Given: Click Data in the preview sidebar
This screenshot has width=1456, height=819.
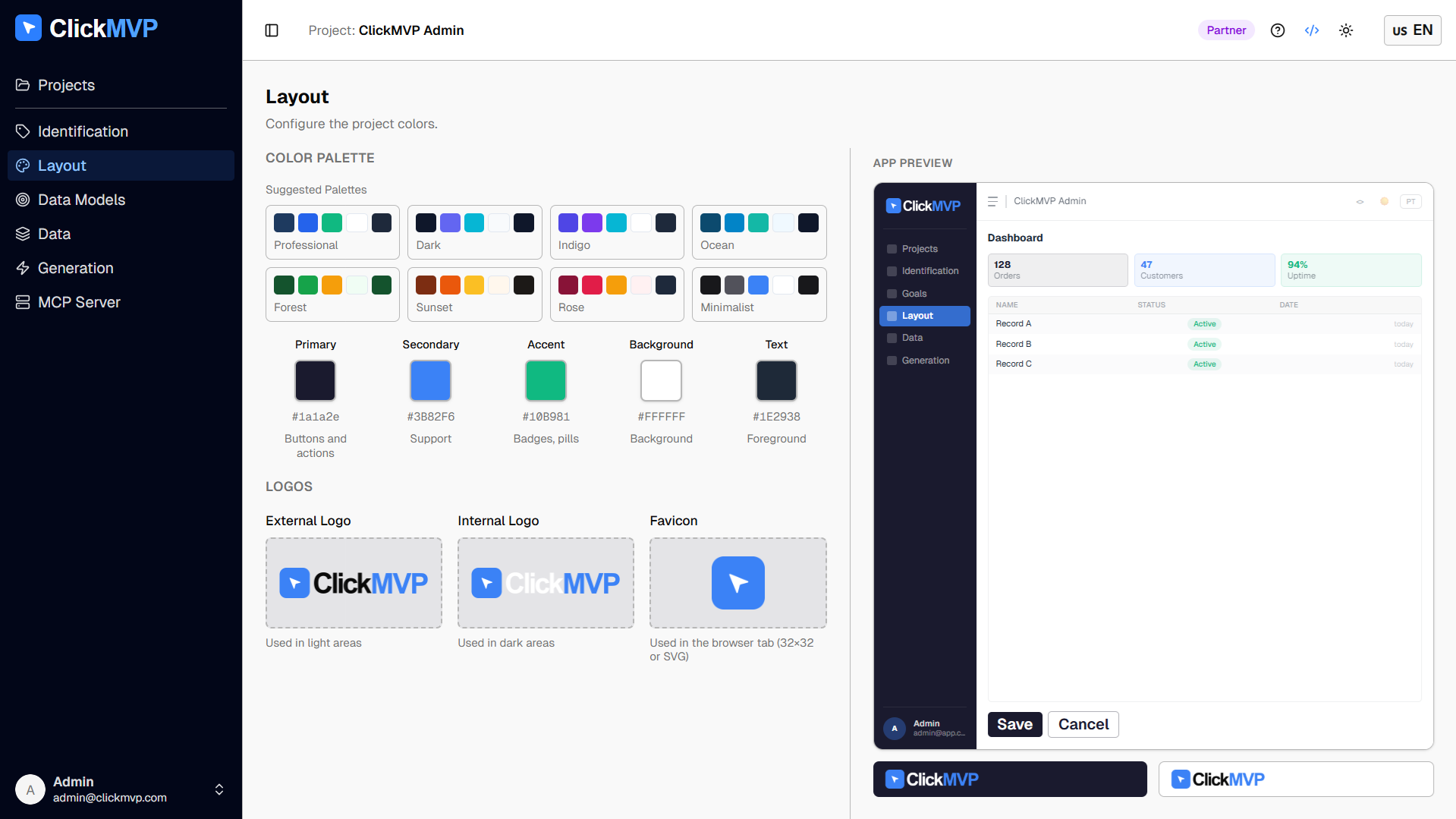Looking at the screenshot, I should pyautogui.click(x=924, y=338).
